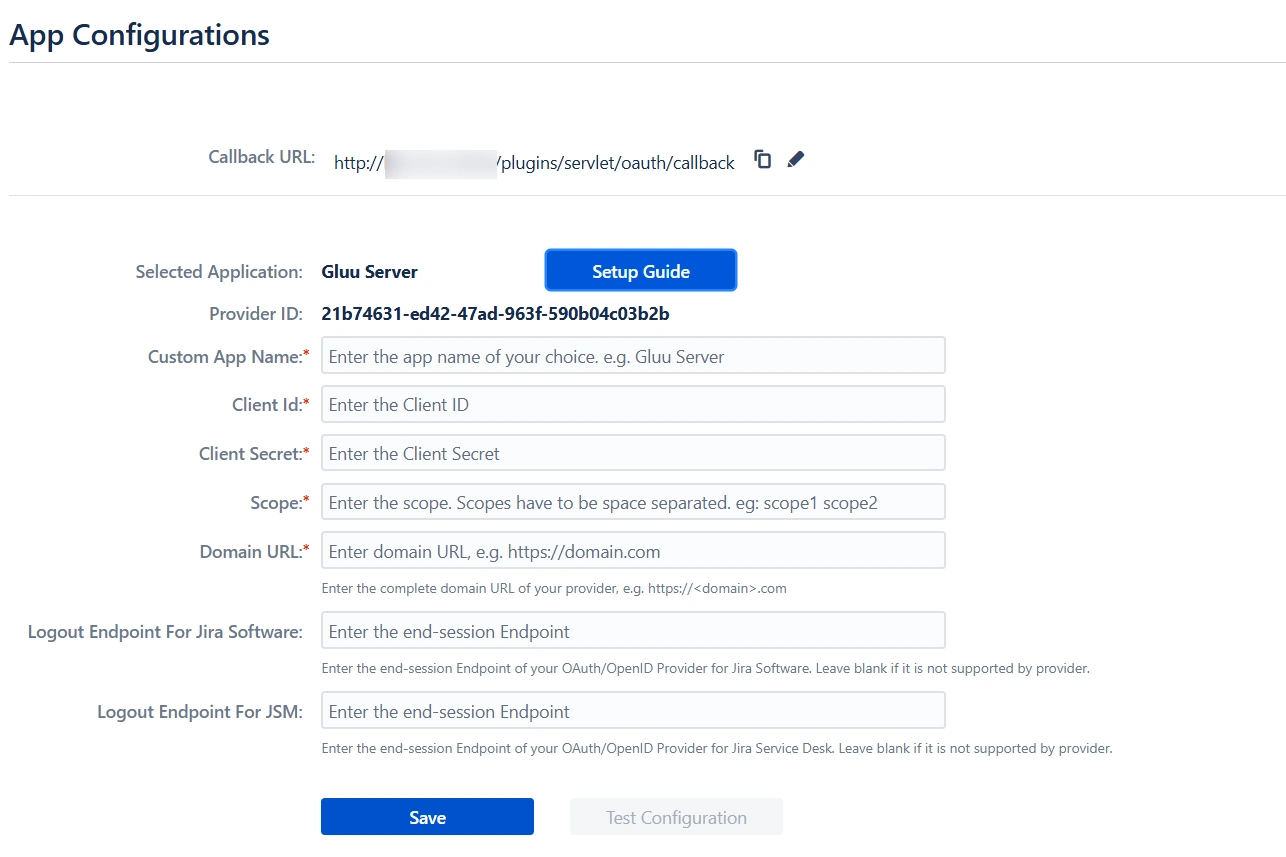
Task: Click the 'Client Secret:' label
Action: [254, 453]
